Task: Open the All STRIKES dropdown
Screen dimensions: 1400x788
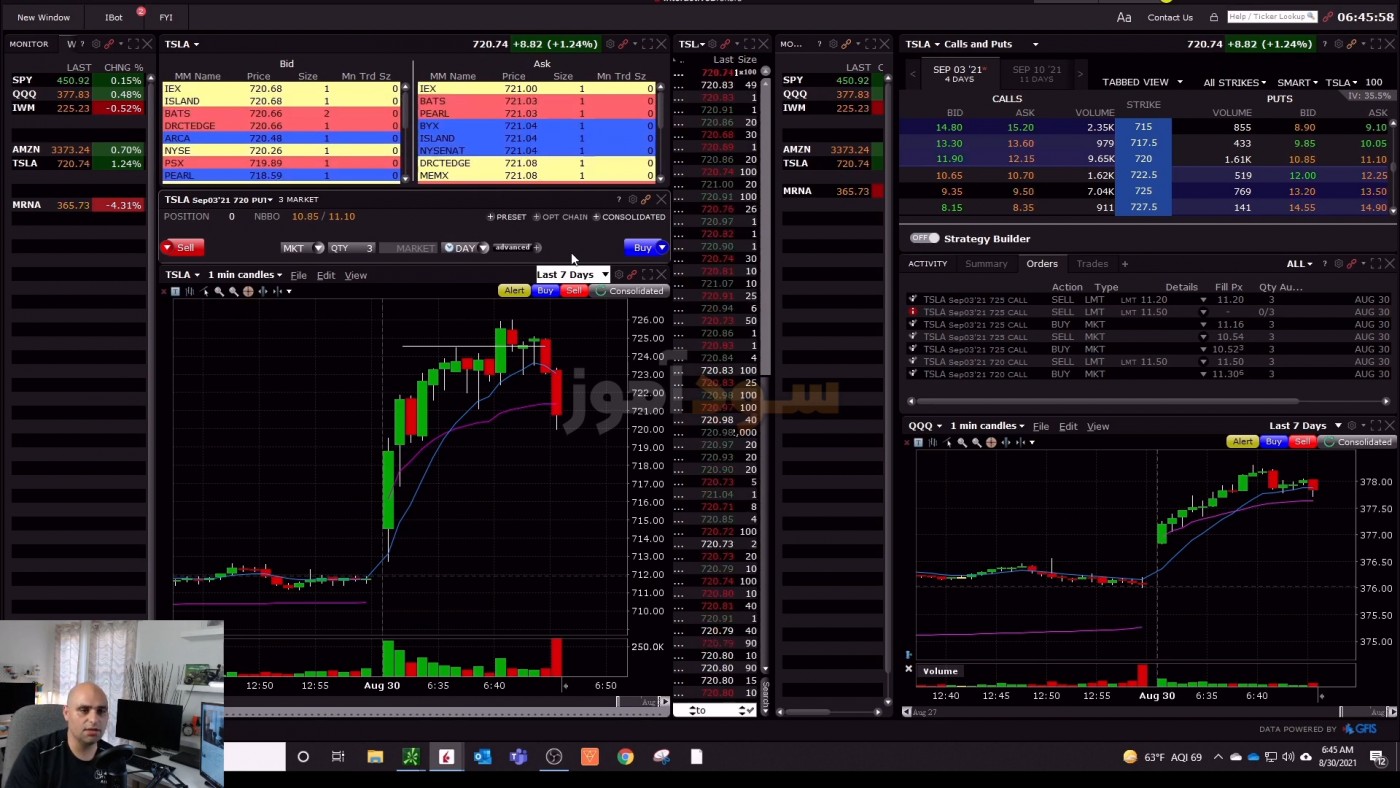Action: pos(1235,82)
